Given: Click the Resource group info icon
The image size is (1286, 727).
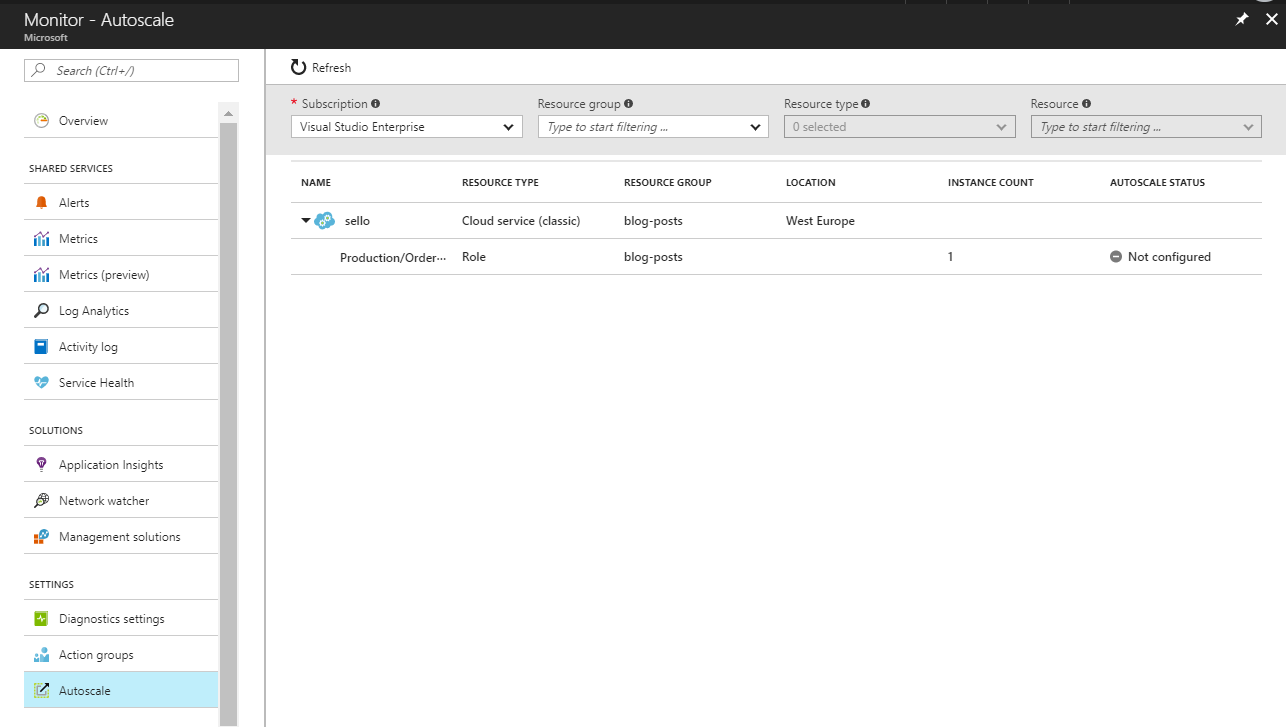Looking at the screenshot, I should [x=628, y=104].
